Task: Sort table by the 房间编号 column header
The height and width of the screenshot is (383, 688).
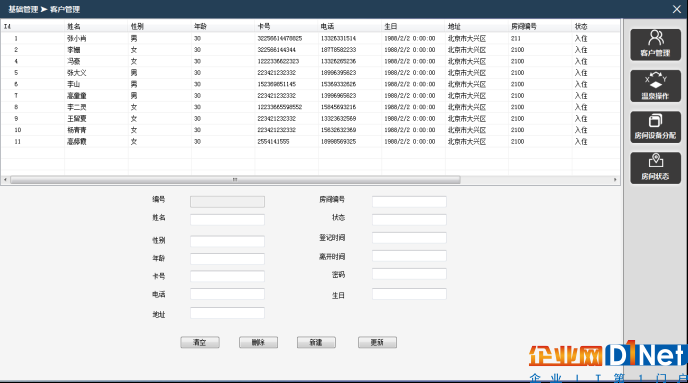Action: click(x=540, y=26)
